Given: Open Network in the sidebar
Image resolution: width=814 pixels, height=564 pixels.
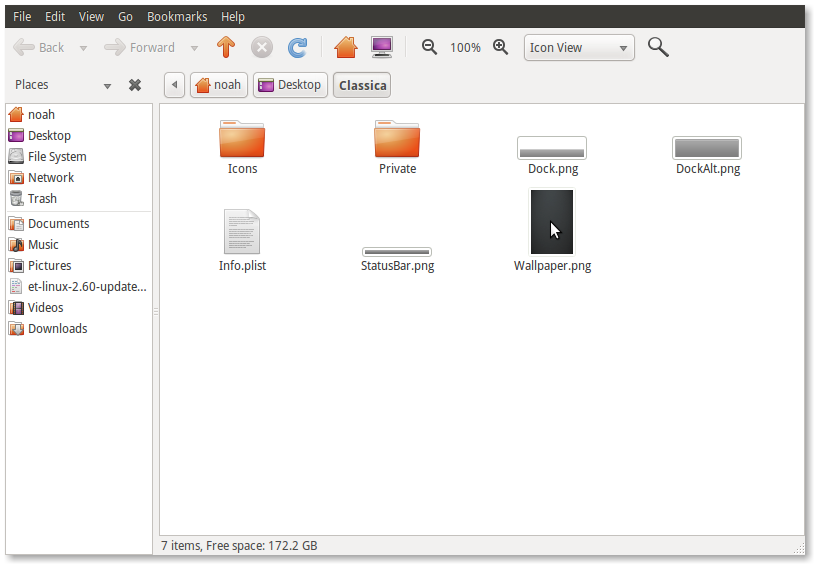Looking at the screenshot, I should (79, 178).
